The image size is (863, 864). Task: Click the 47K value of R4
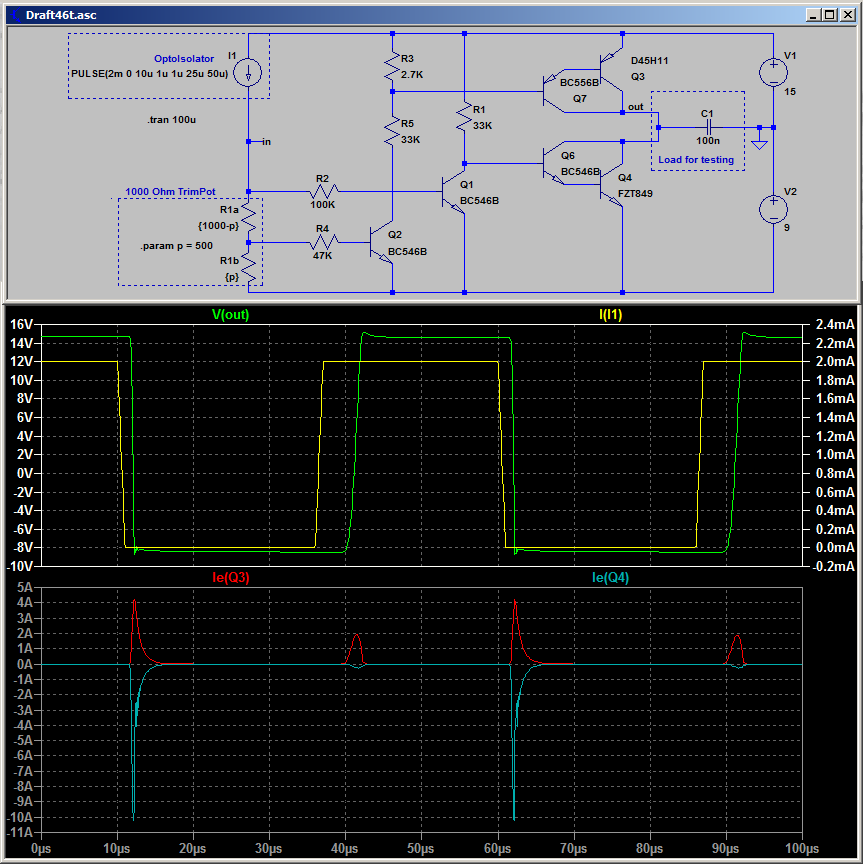tap(322, 256)
